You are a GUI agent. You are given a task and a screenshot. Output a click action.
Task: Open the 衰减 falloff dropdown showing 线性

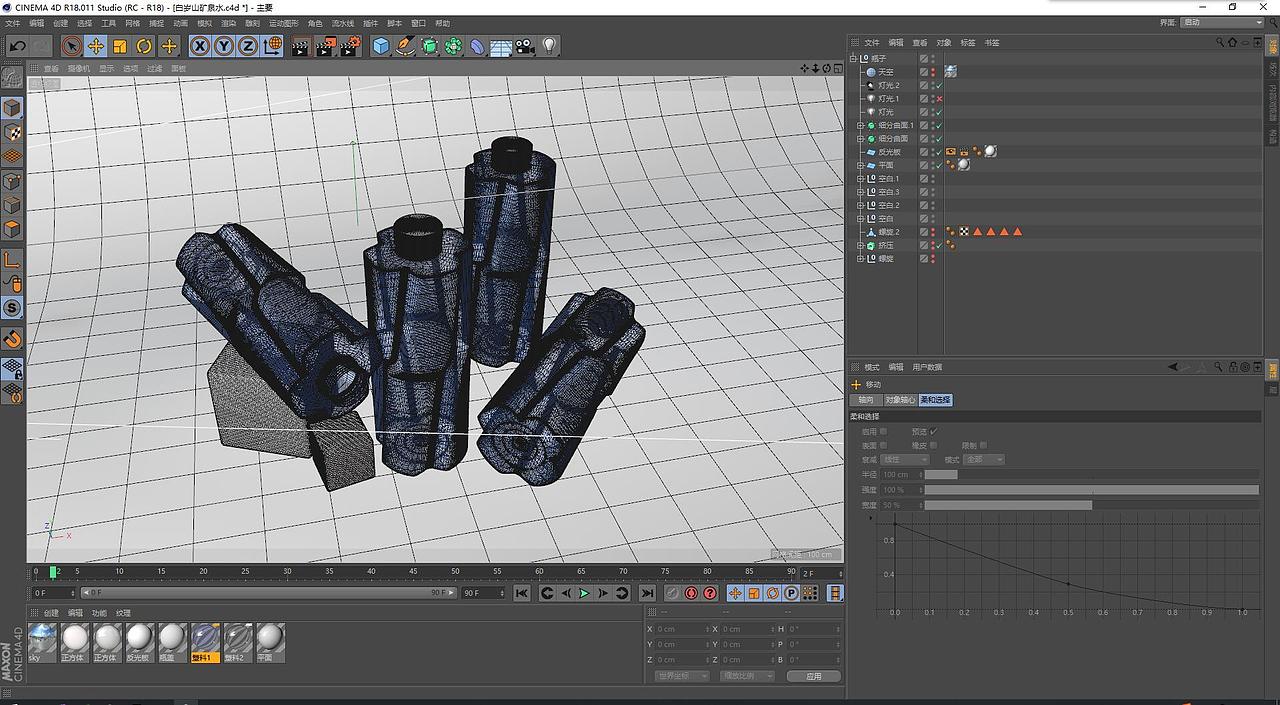(x=905, y=459)
